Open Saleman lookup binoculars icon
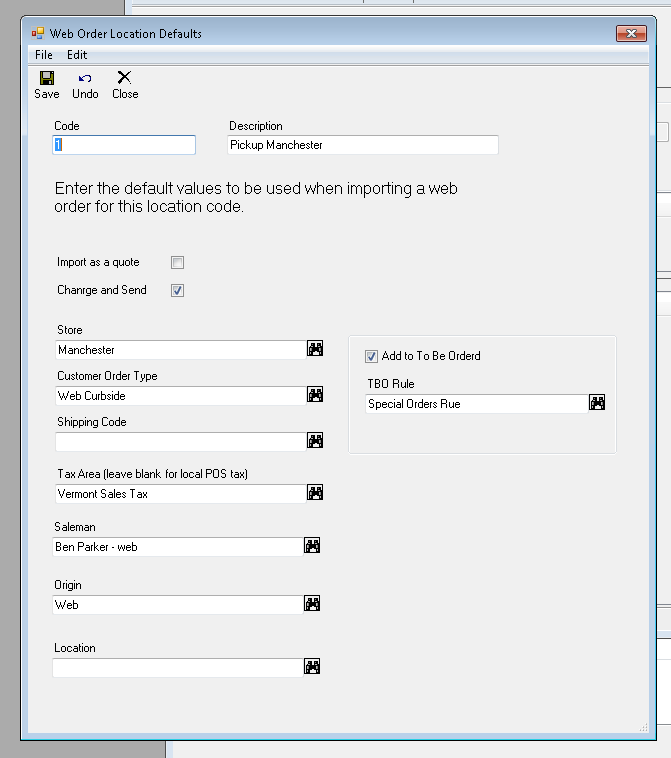671x758 pixels. click(312, 546)
